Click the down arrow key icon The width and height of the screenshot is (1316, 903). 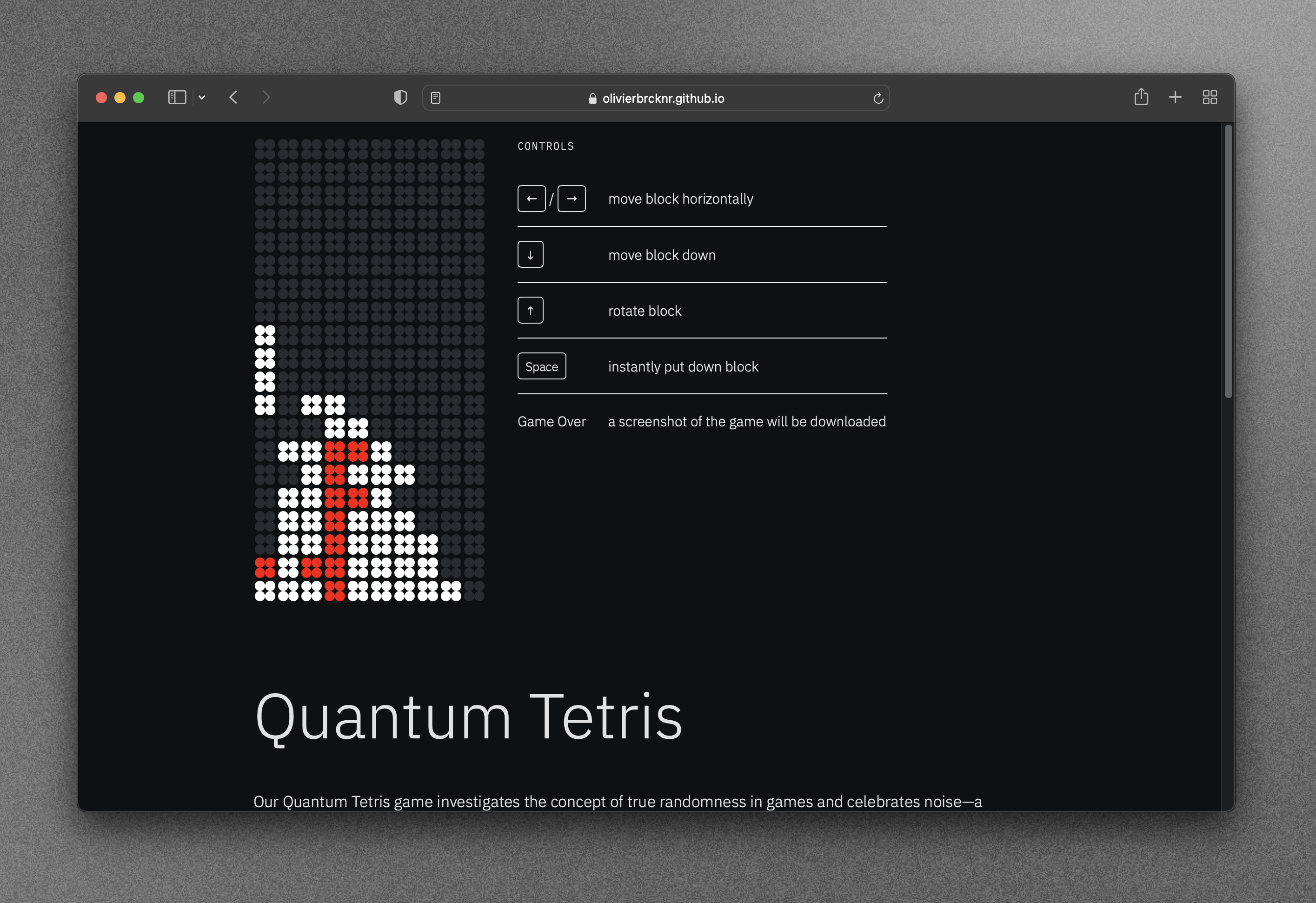click(x=530, y=255)
